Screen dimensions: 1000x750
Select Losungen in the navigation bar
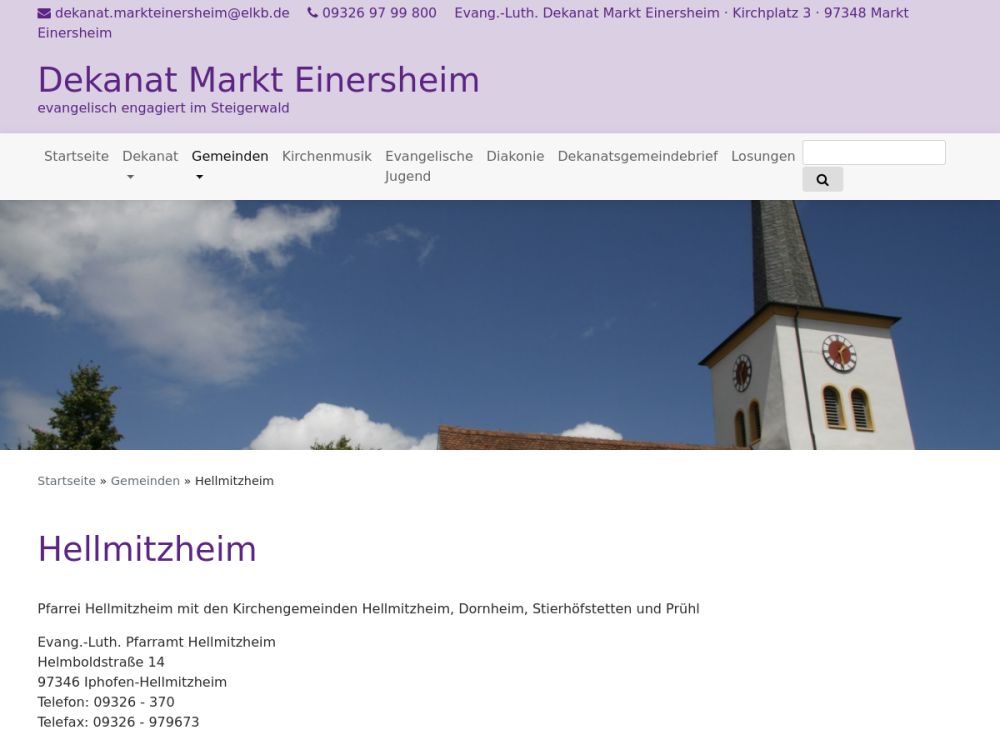[762, 156]
